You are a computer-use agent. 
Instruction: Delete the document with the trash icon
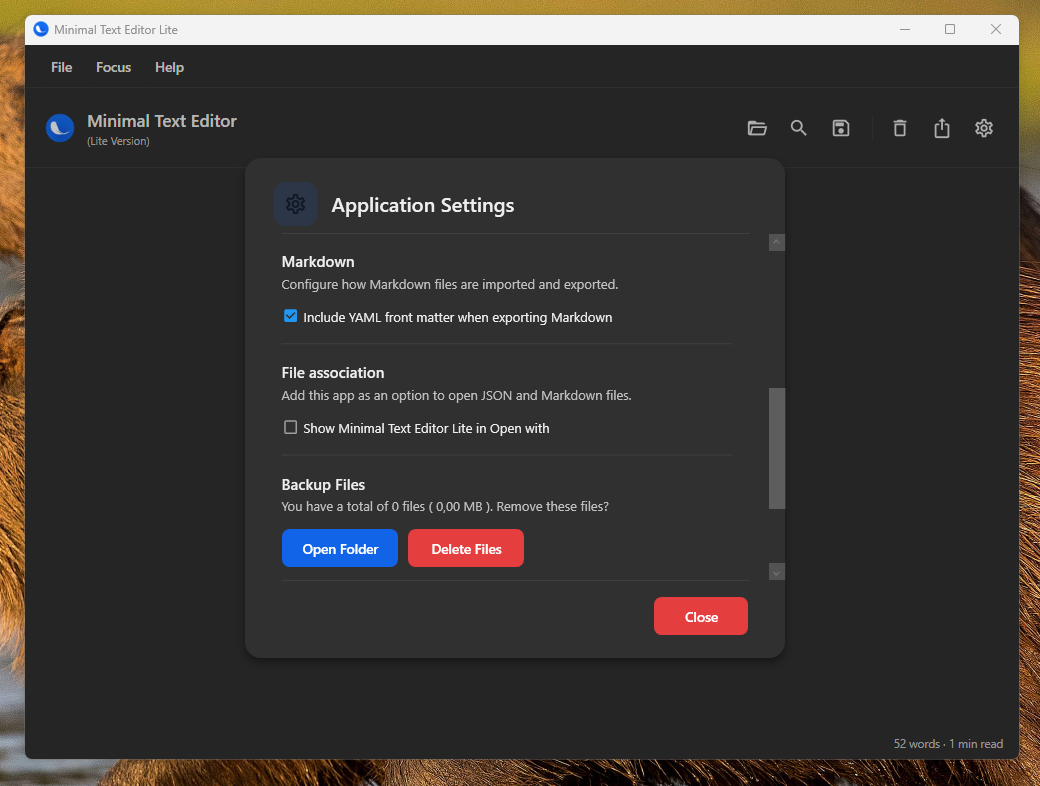[x=899, y=128]
